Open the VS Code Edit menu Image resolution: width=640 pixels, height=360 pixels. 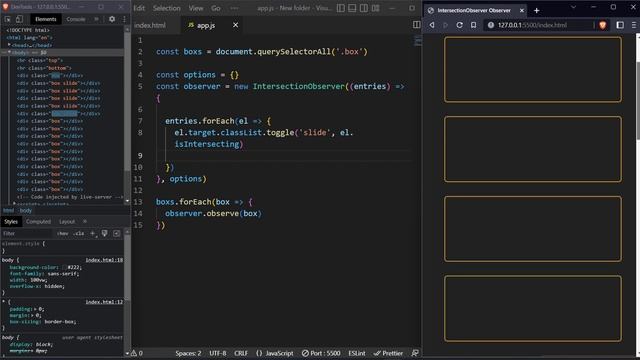[139, 8]
